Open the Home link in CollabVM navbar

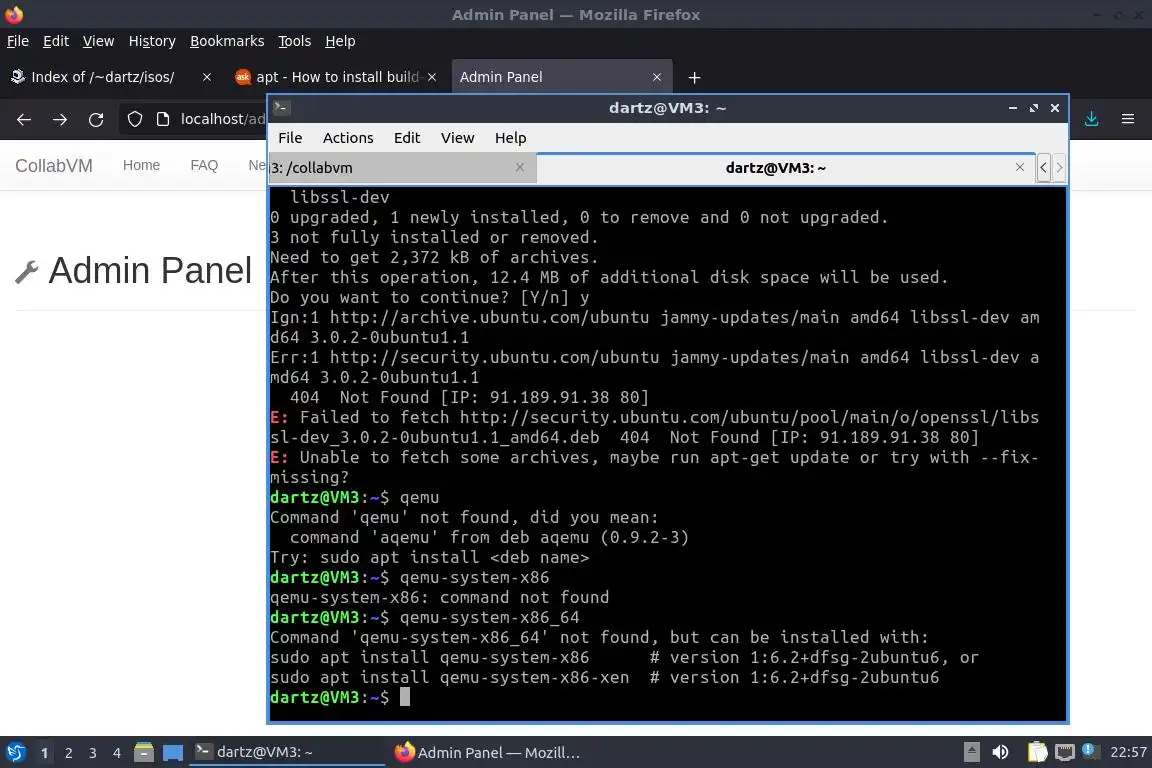tap(141, 165)
